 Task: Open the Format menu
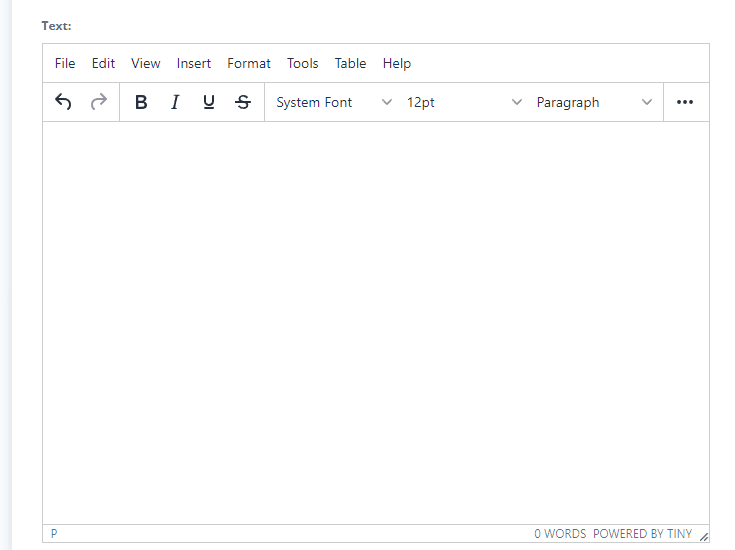coord(249,63)
